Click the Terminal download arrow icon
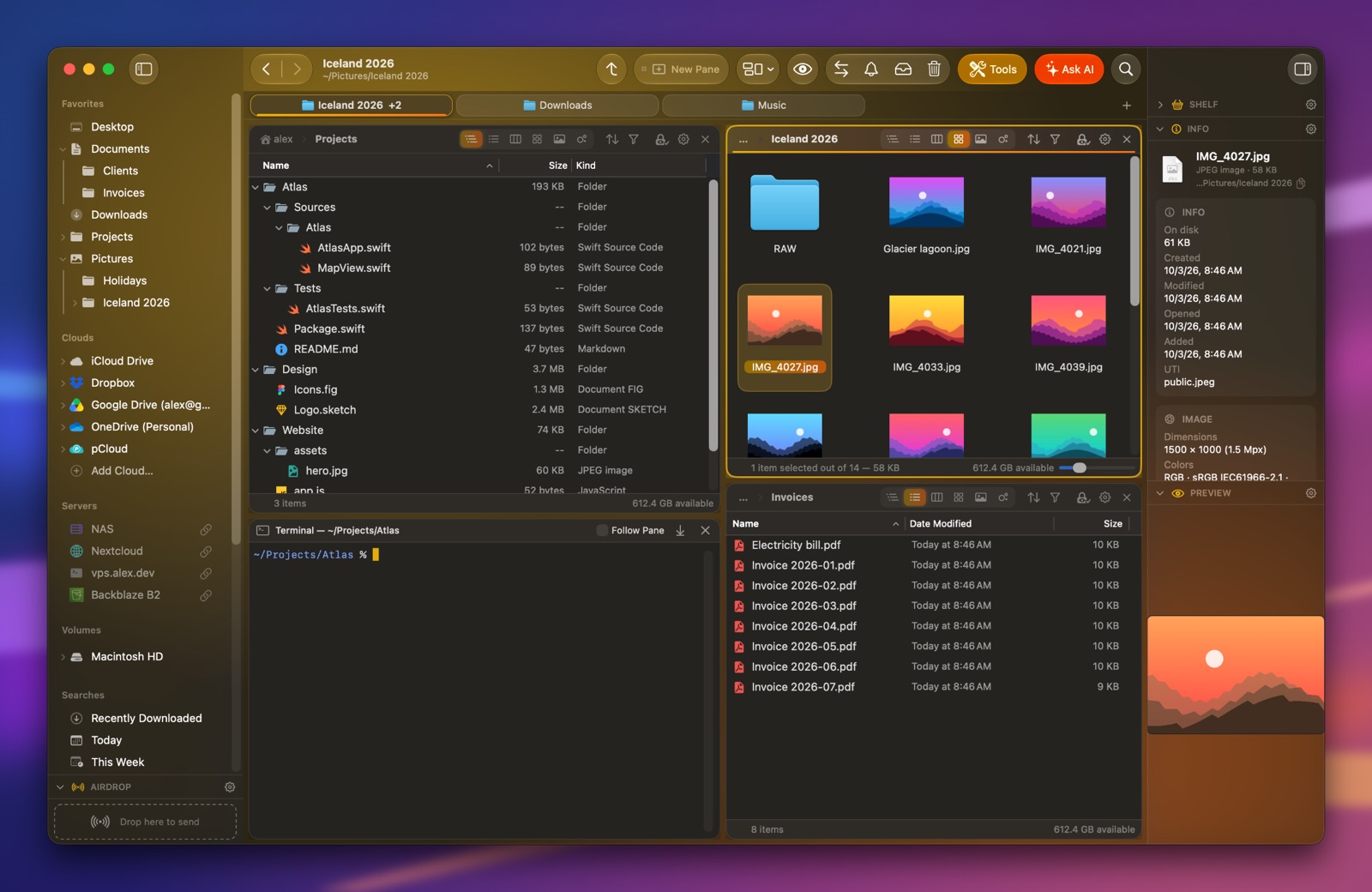Image resolution: width=1372 pixels, height=892 pixels. pyautogui.click(x=680, y=531)
